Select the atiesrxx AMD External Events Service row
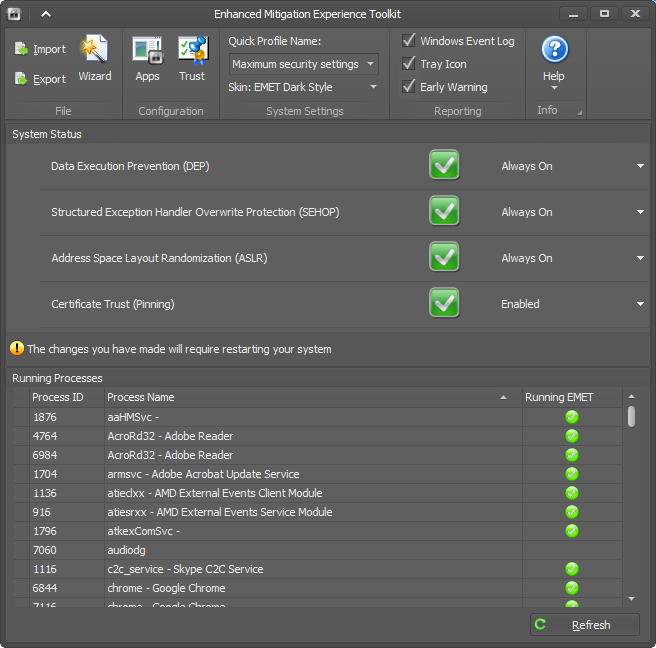656x648 pixels. [318, 512]
